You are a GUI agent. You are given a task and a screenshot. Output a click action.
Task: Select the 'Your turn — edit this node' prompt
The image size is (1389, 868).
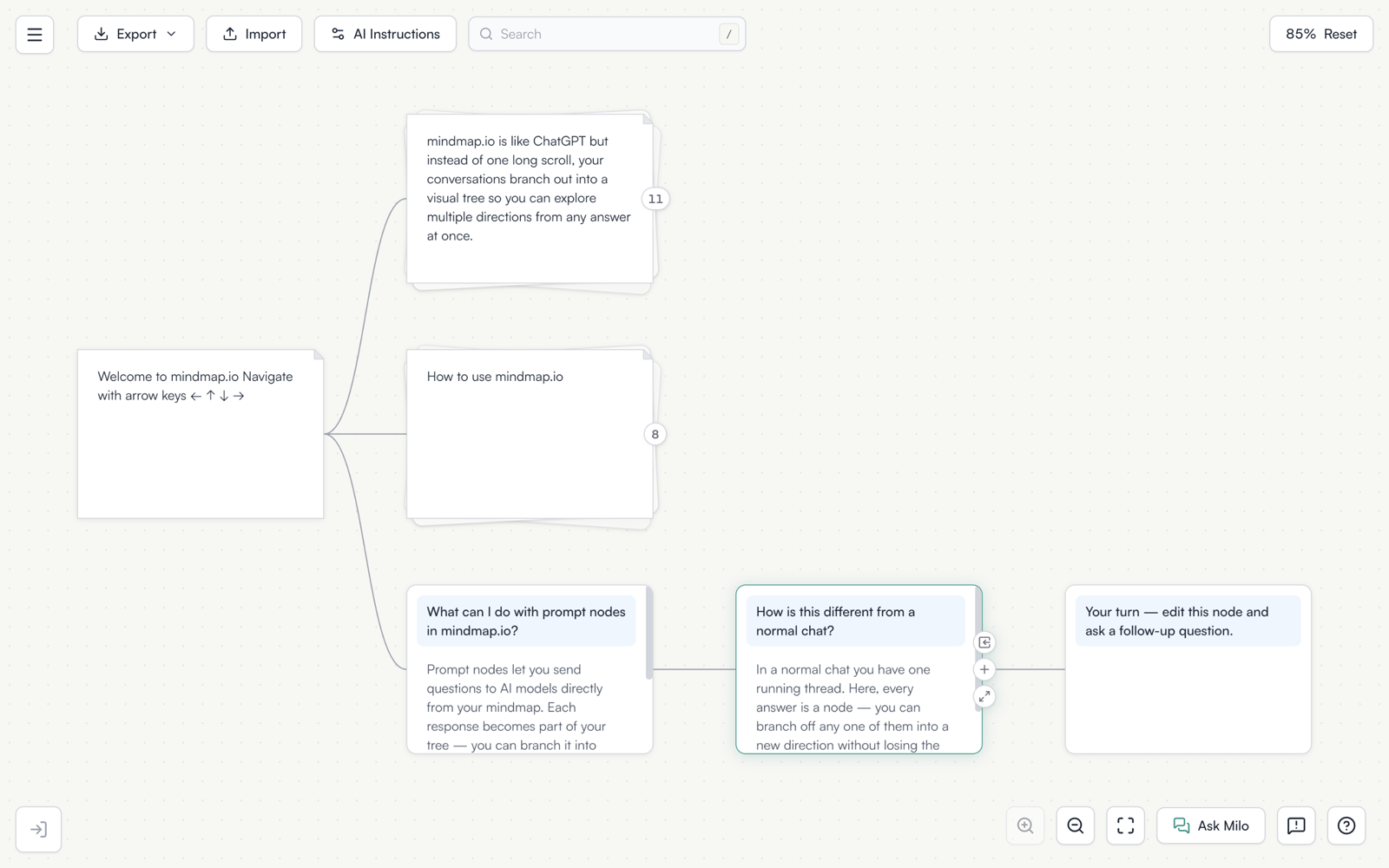(x=1188, y=621)
